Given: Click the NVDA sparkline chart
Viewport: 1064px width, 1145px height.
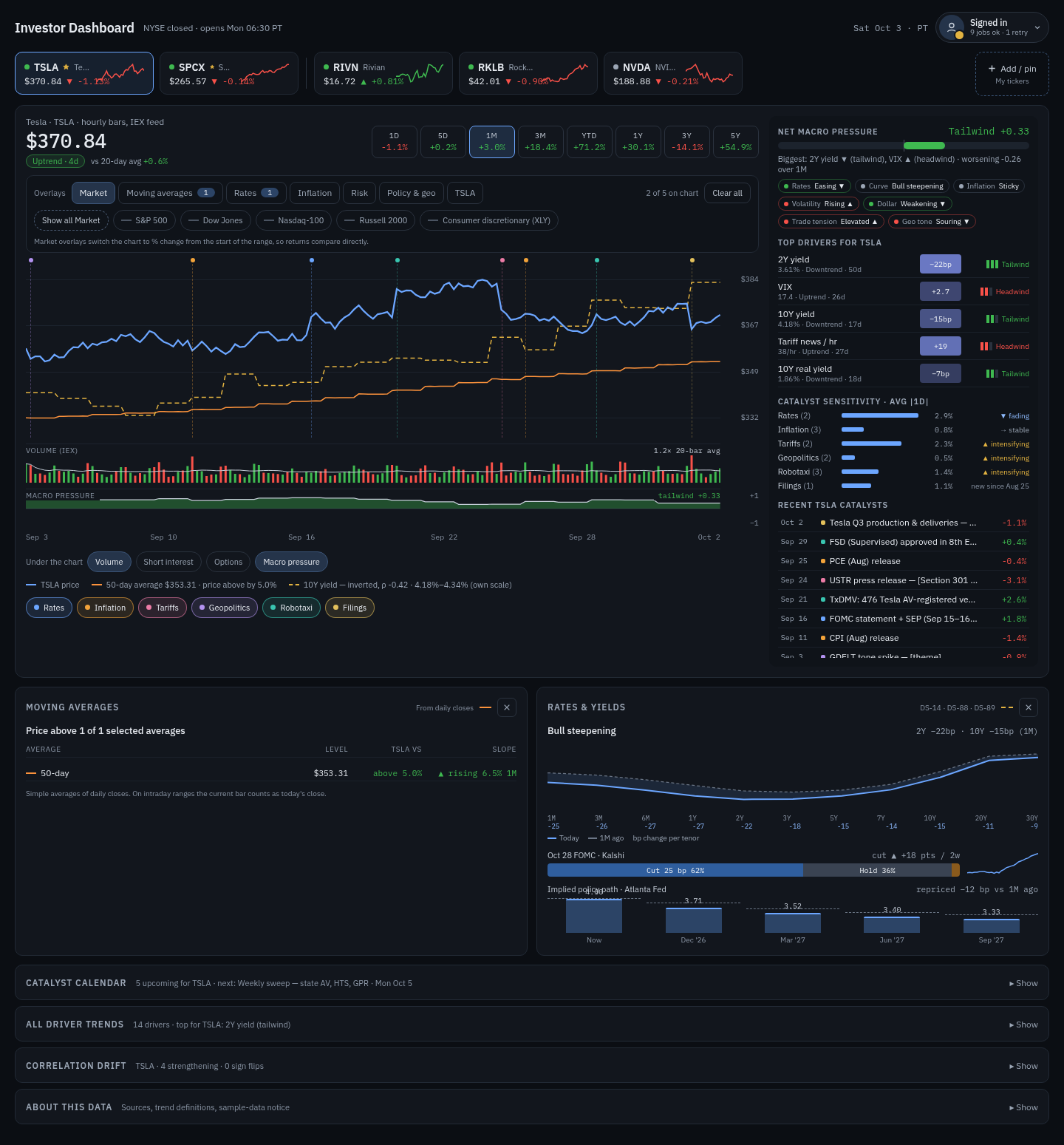Looking at the screenshot, I should 709,72.
